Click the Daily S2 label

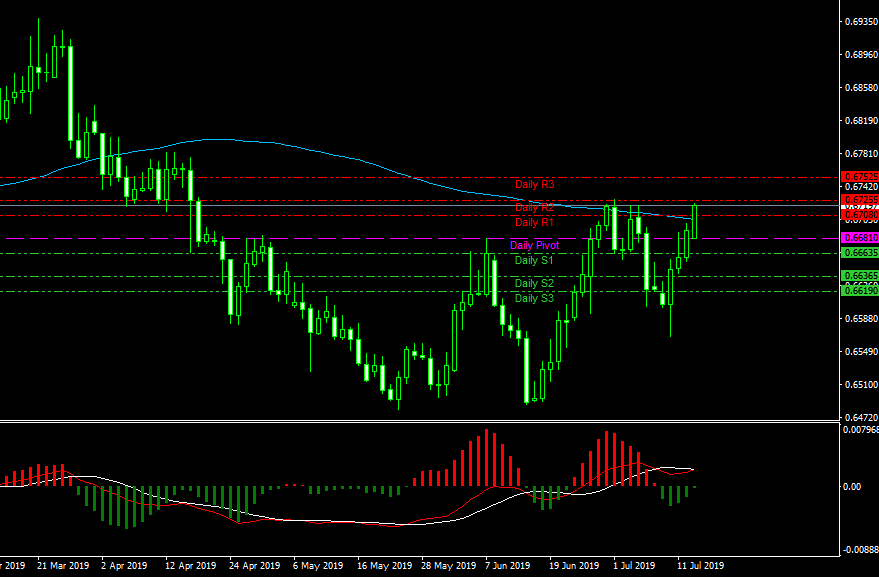point(534,283)
